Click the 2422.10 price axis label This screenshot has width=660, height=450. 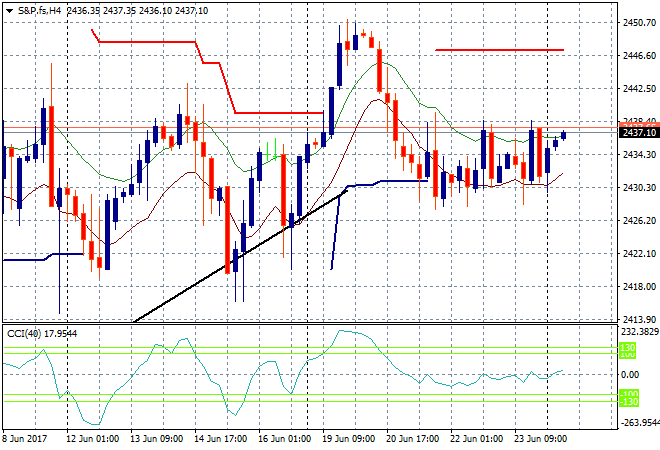click(x=639, y=253)
